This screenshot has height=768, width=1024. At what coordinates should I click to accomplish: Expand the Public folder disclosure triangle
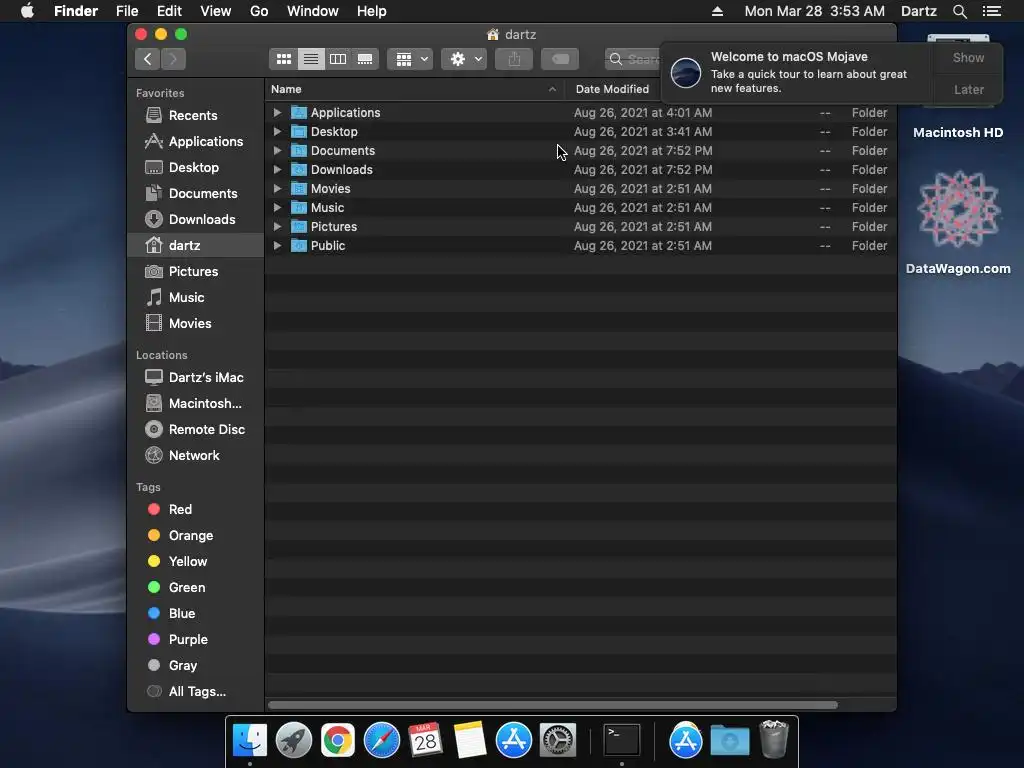point(277,246)
